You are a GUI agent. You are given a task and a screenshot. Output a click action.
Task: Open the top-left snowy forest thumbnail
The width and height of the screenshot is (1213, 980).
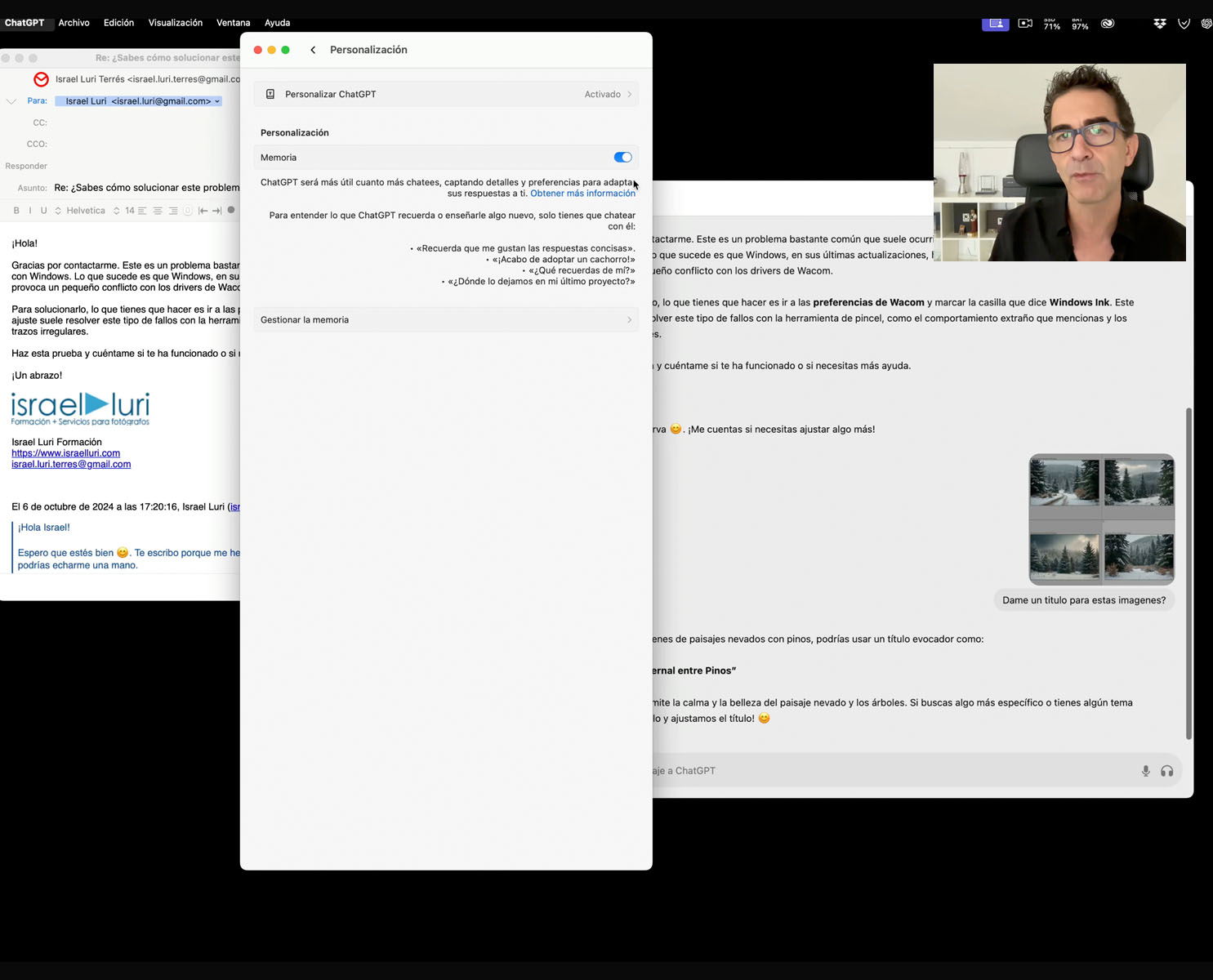point(1064,482)
